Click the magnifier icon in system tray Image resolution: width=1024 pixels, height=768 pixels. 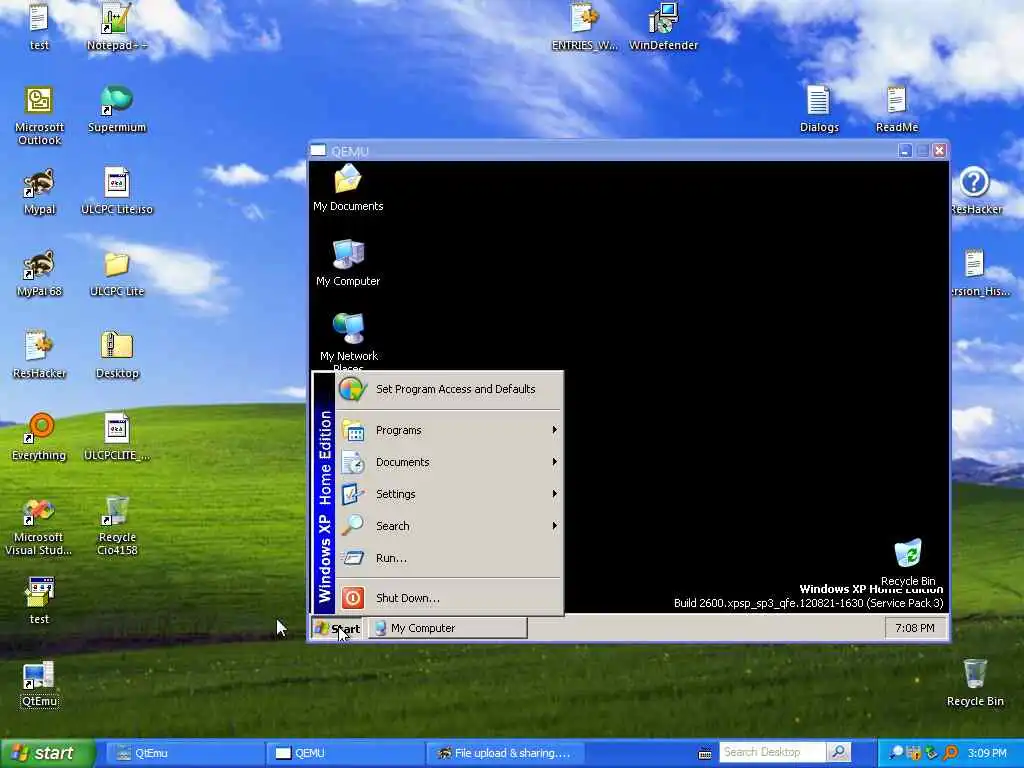[x=896, y=753]
